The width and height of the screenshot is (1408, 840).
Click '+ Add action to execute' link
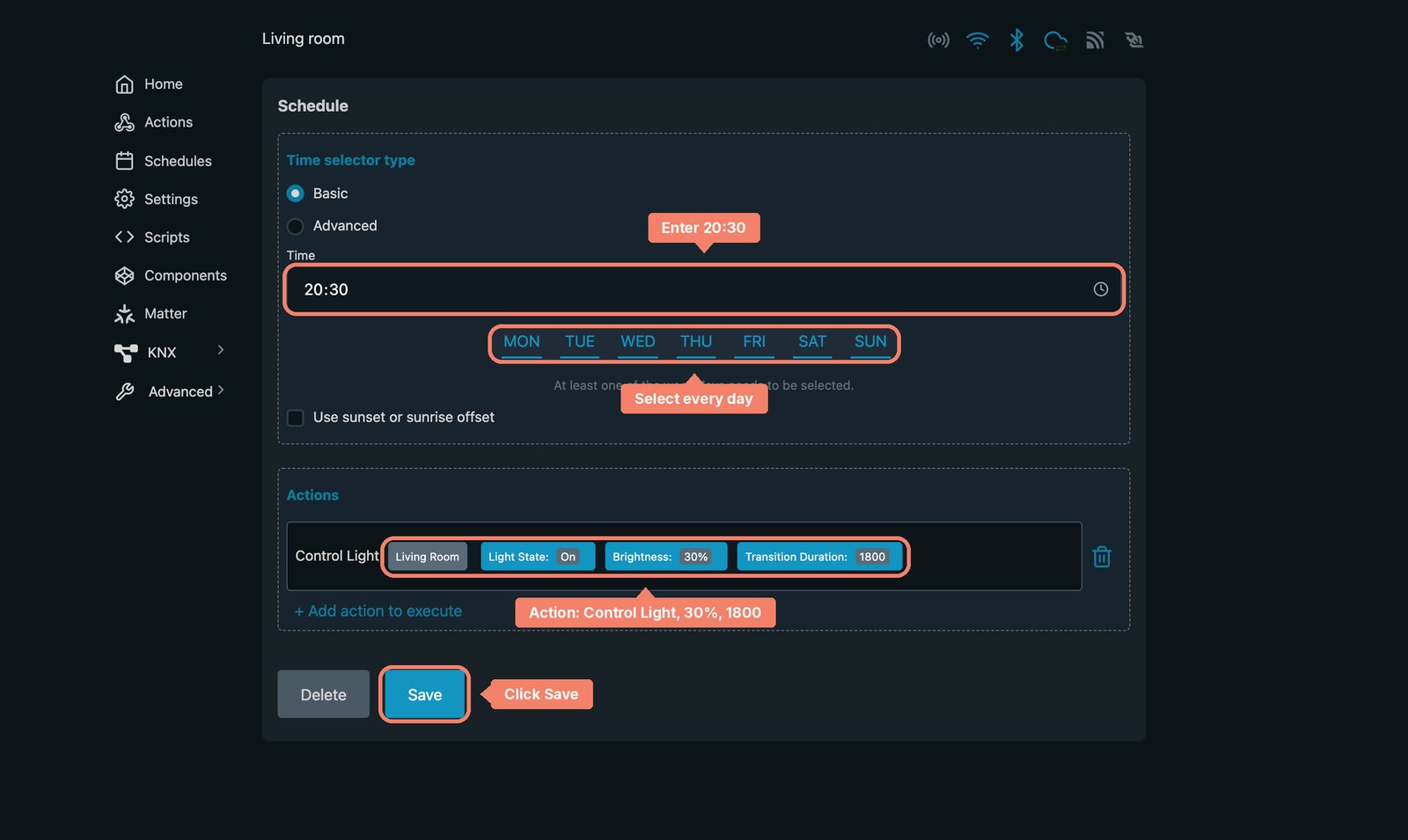click(x=378, y=611)
